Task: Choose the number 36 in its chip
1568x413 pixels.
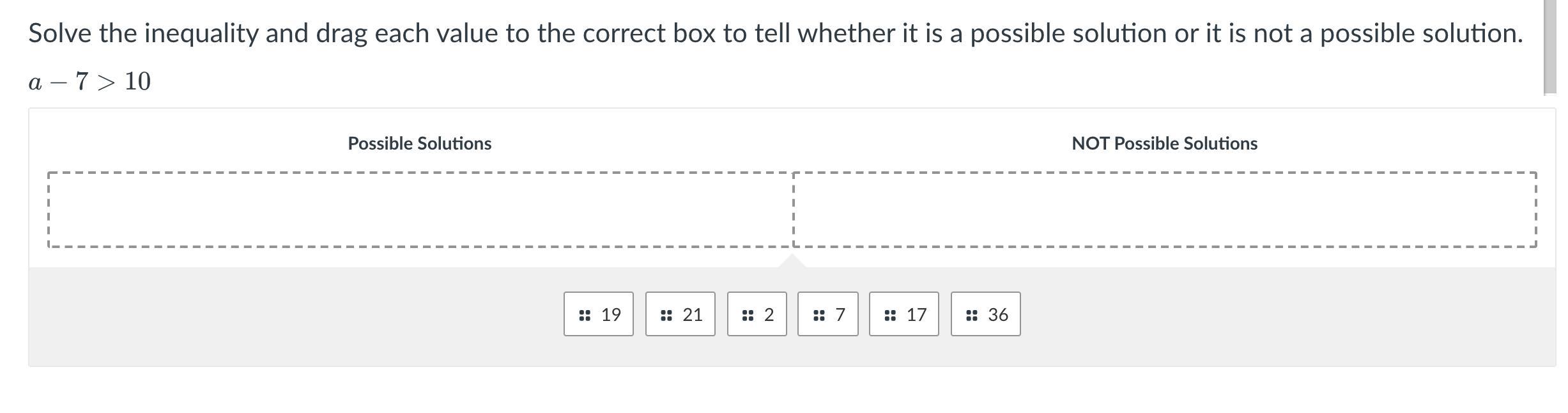Action: 998,315
